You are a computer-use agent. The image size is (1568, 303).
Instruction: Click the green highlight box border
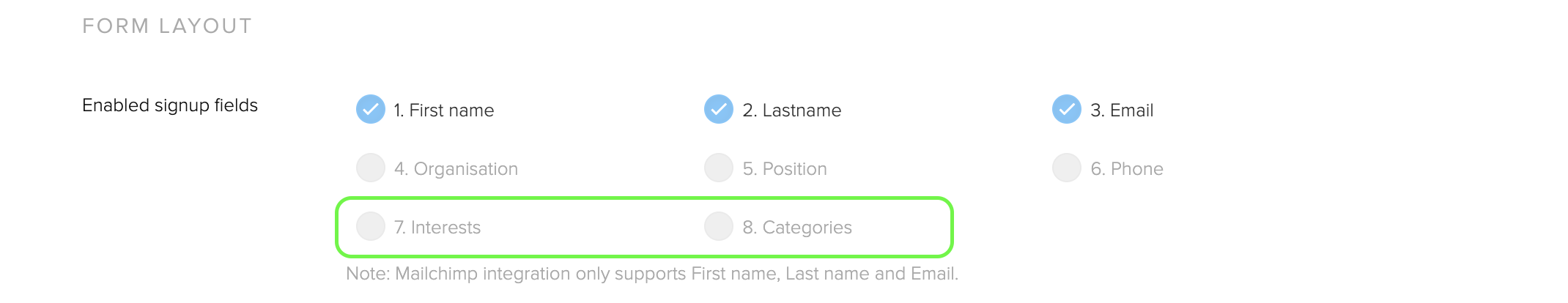coord(644,198)
